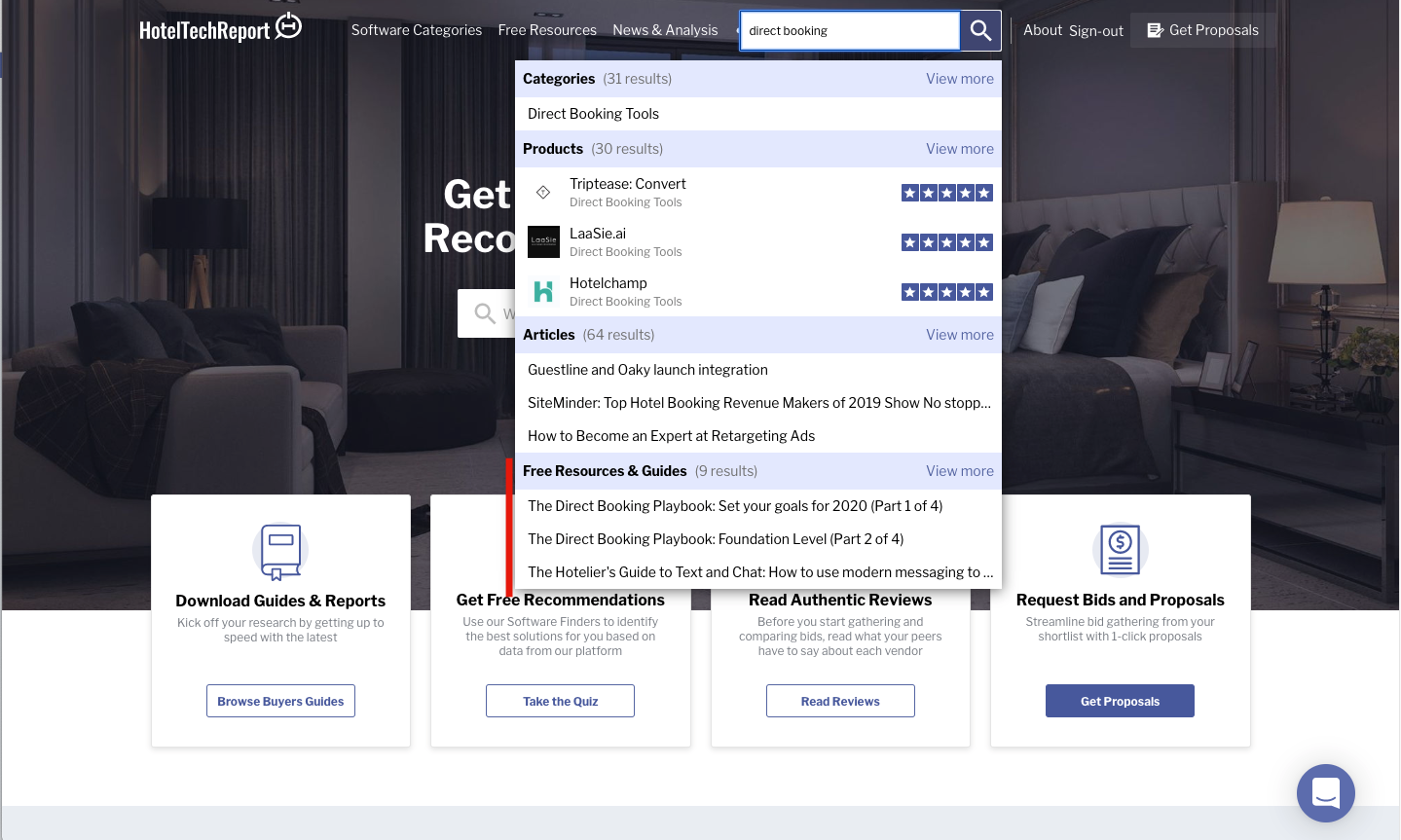Open News & Analysis menu
1401x840 pixels.
665,30
